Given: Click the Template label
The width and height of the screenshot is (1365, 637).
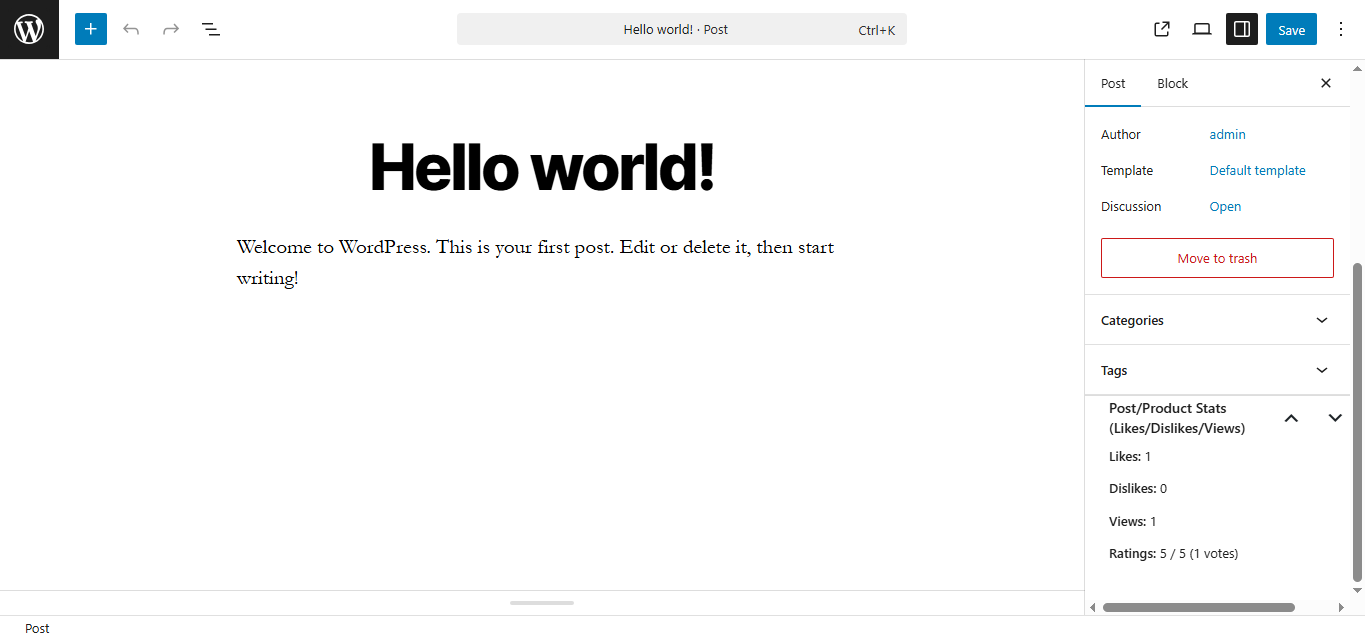Looking at the screenshot, I should pos(1127,170).
